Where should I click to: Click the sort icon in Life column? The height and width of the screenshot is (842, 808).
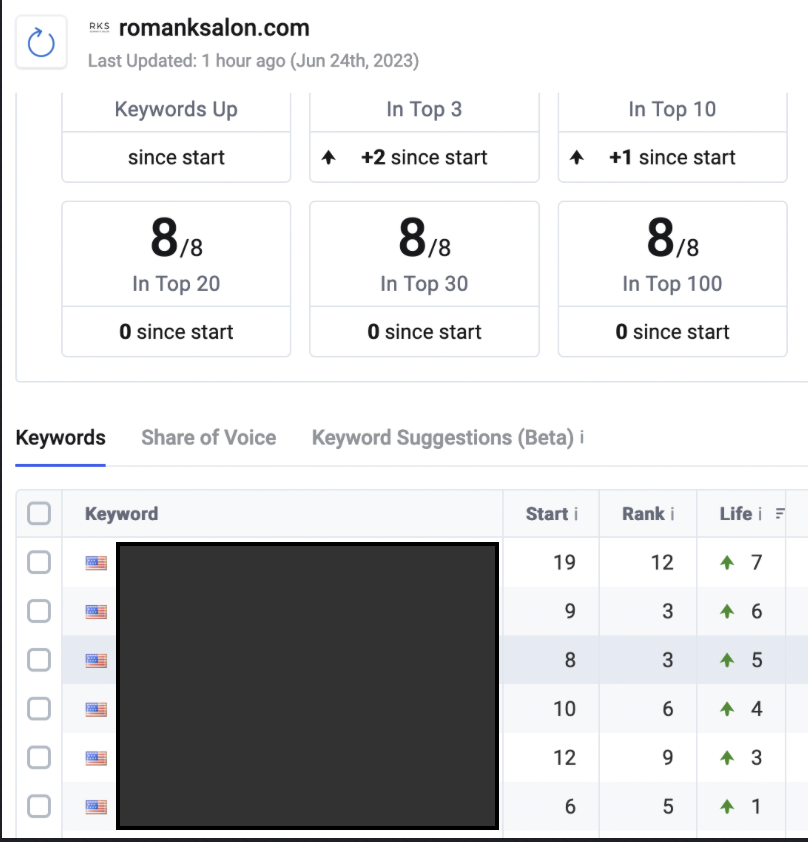780,514
